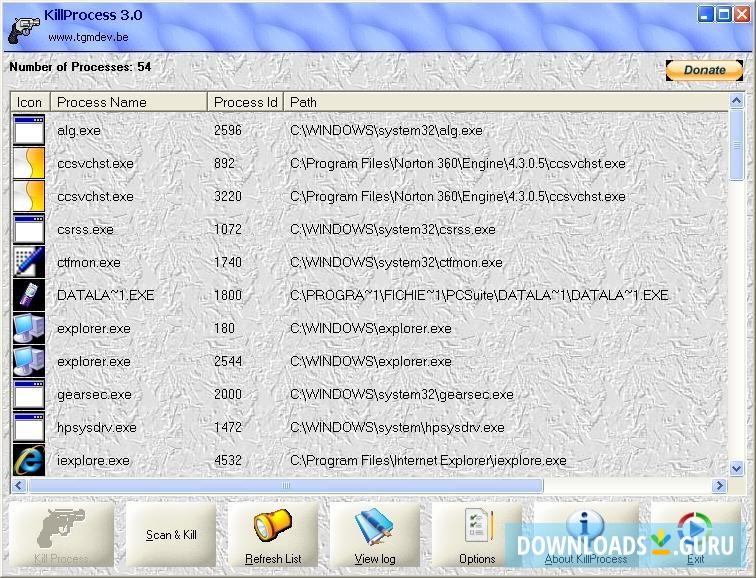The width and height of the screenshot is (756, 578).
Task: Click path C:\WINDOWS\system32\csrss.exe
Action: [x=392, y=229]
